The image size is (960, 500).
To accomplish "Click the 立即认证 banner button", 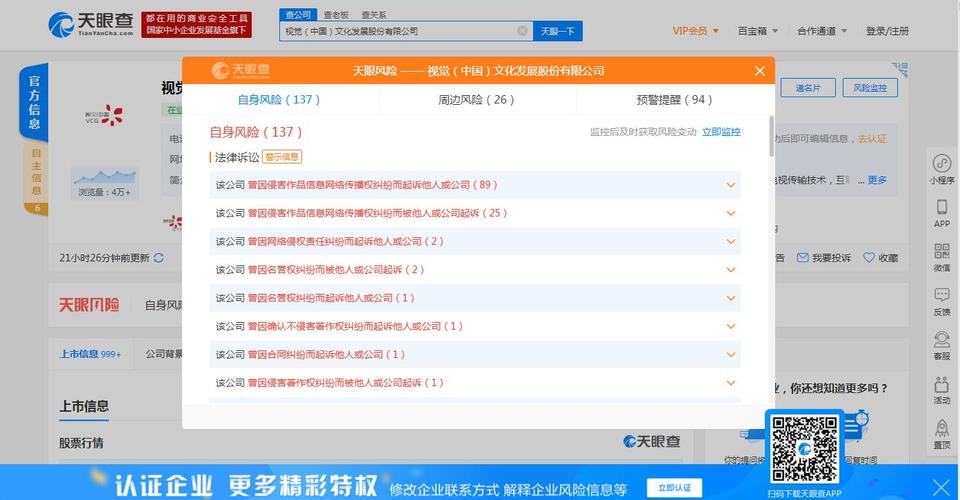I will [x=674, y=488].
